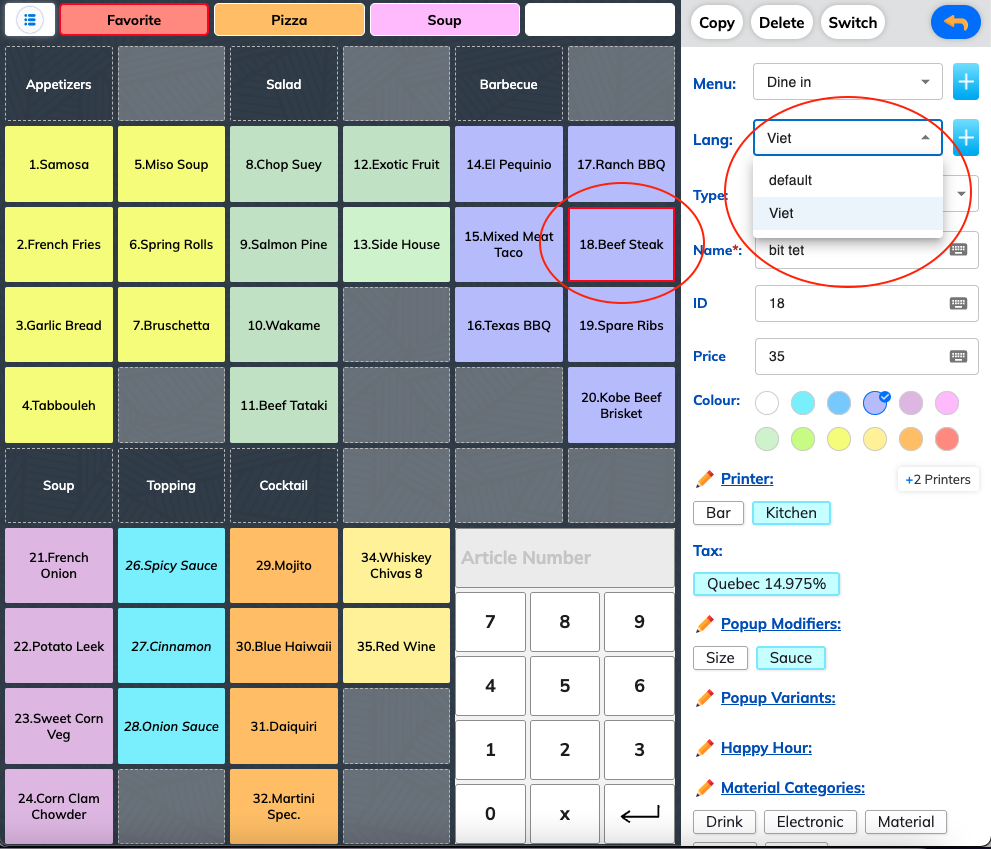Choose Viet in the language list
Screen dimensions: 991x849
(848, 213)
